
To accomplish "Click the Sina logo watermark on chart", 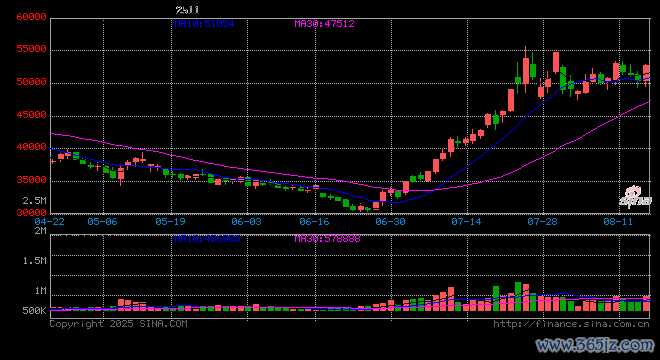I will [635, 197].
